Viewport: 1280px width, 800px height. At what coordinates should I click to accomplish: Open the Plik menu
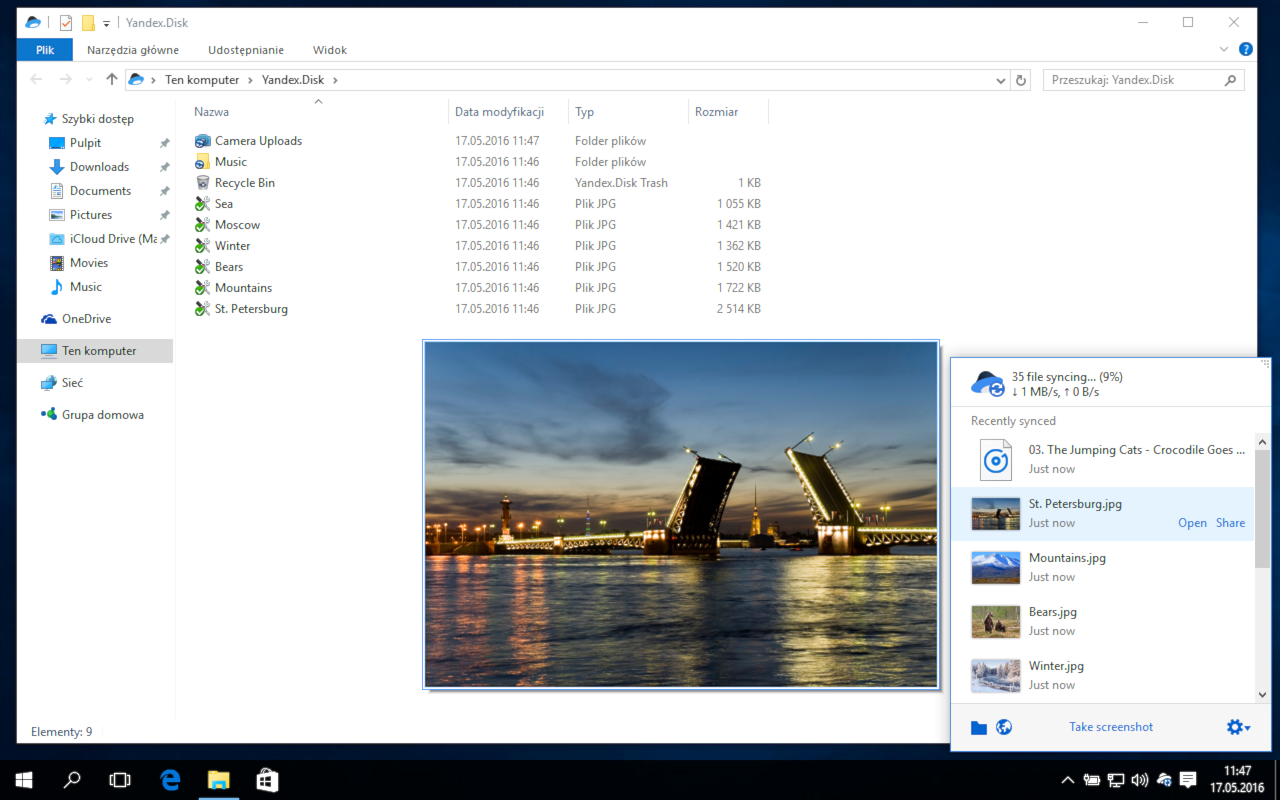44,49
